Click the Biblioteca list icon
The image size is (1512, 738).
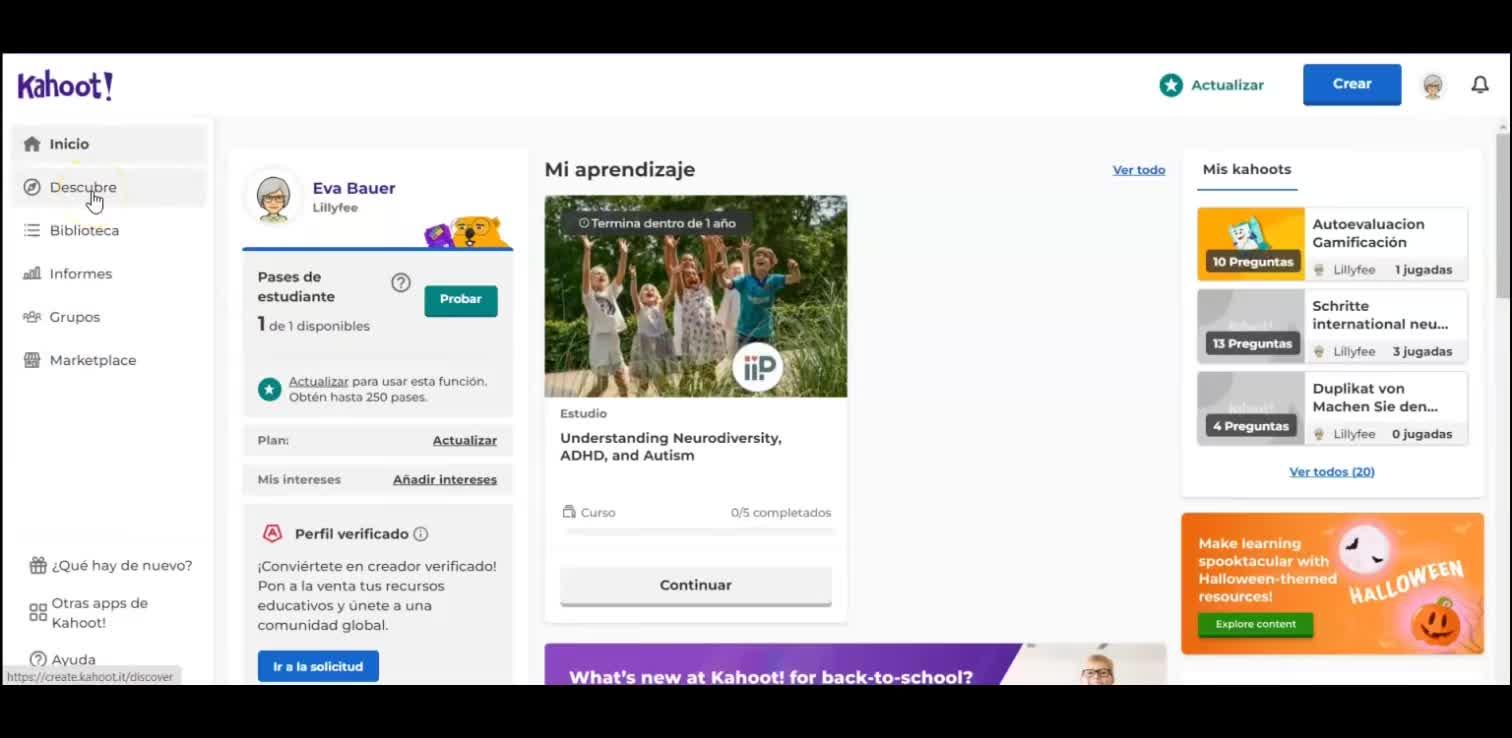pos(32,230)
